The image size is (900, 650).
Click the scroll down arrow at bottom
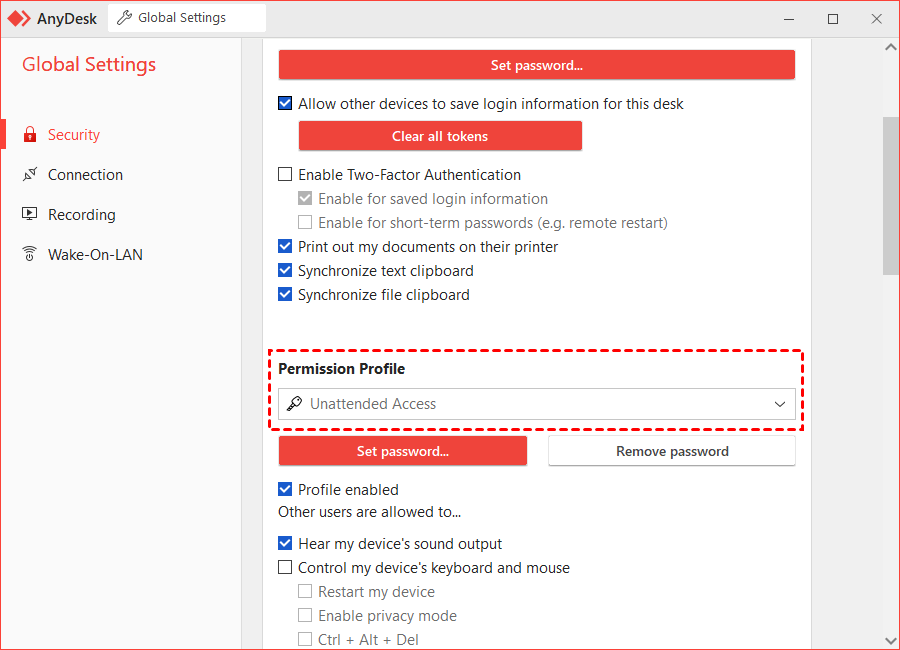tap(891, 640)
